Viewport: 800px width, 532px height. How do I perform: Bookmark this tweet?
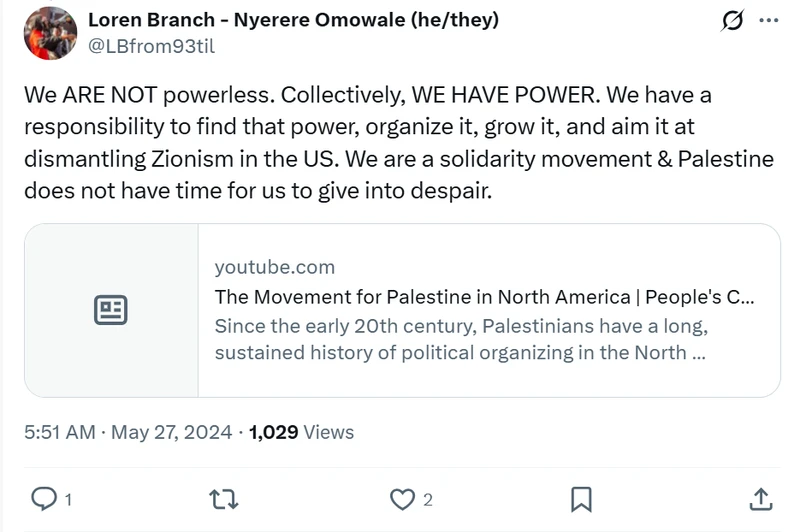click(x=581, y=499)
